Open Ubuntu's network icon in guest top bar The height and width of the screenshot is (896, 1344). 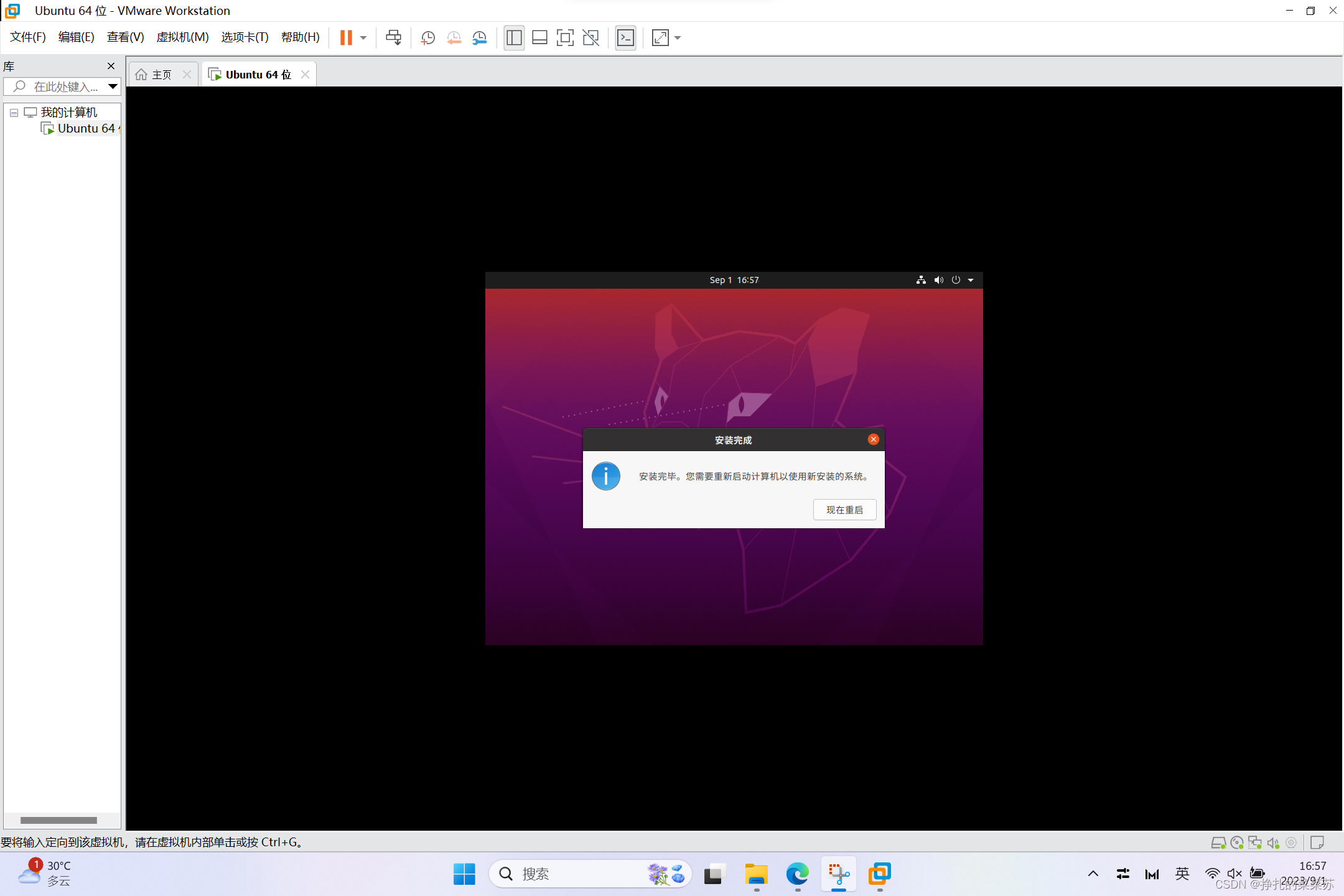pos(921,280)
